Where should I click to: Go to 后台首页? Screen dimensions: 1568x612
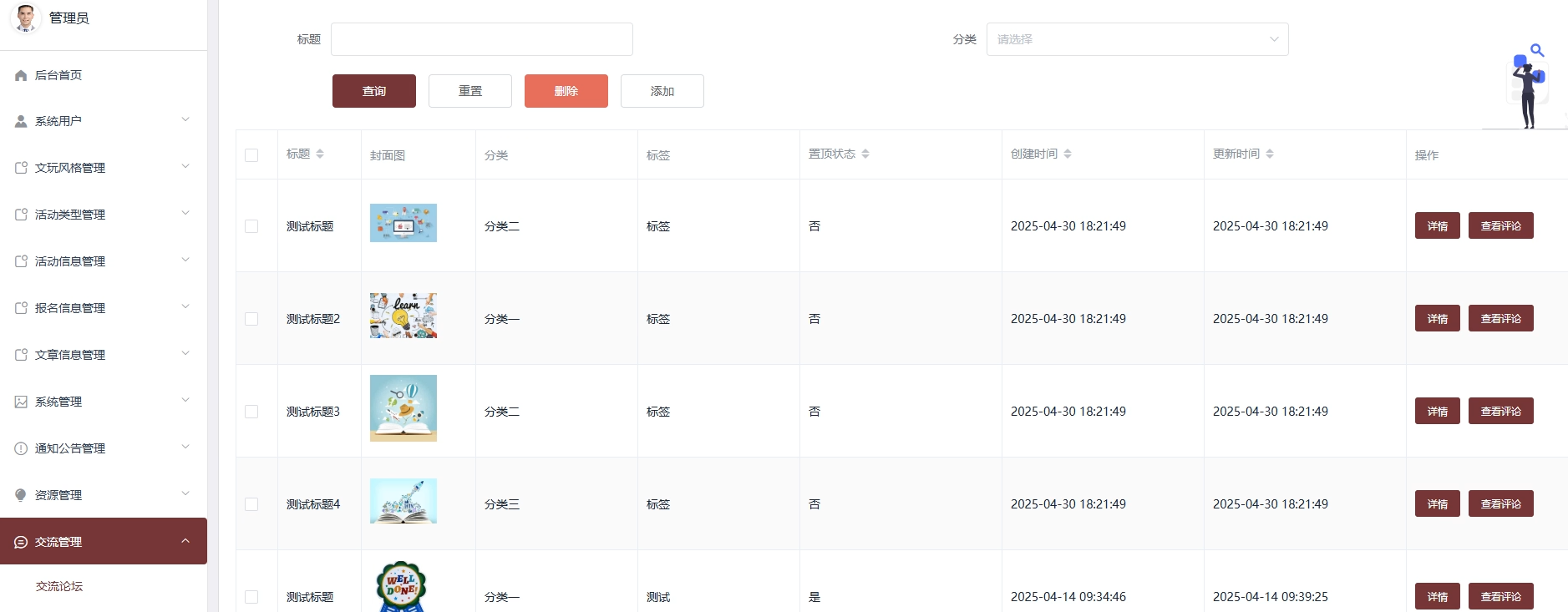(104, 75)
